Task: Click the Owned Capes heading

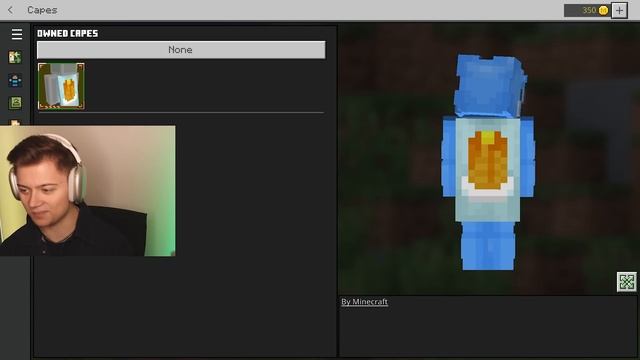Action: (68, 33)
